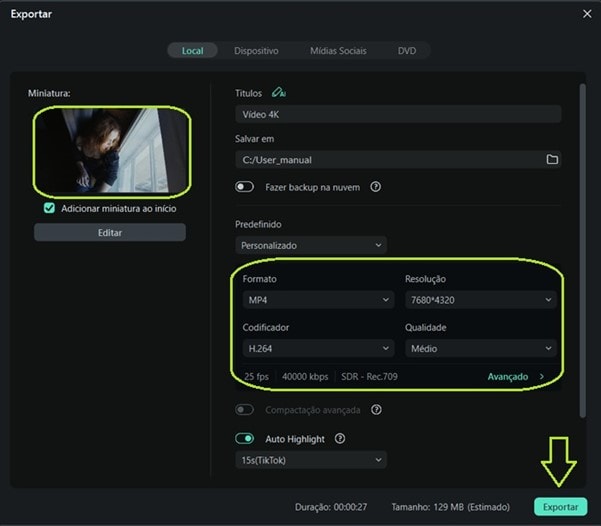The height and width of the screenshot is (526, 601).
Task: Open help for Auto Highlight
Action: click(340, 438)
